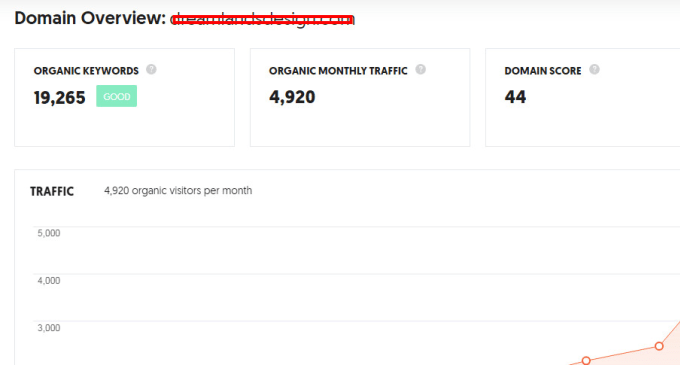The height and width of the screenshot is (365, 680).
Task: Open the Organic Monthly Traffic help icon
Action: [420, 69]
